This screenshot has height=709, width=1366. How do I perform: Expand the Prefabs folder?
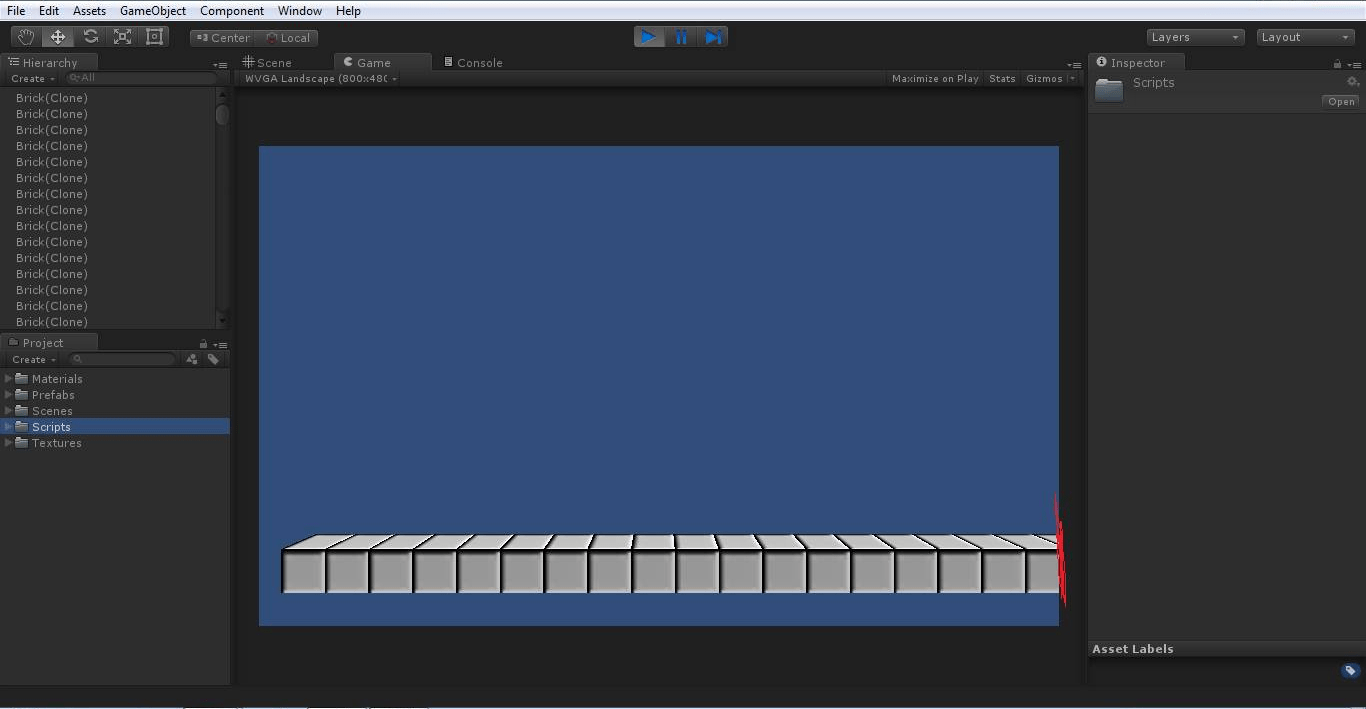[x=8, y=394]
